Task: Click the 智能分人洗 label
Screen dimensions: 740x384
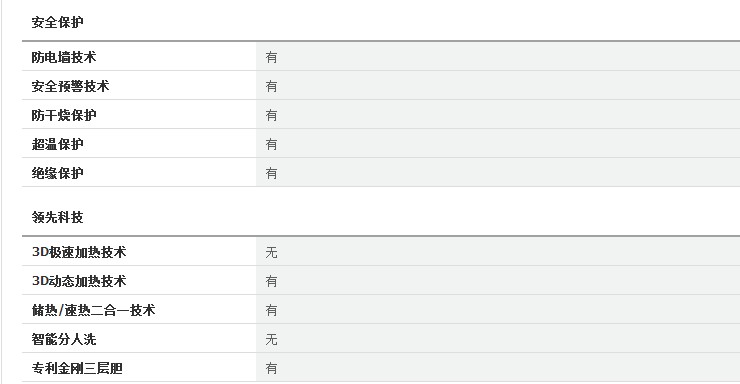Action: 64,339
